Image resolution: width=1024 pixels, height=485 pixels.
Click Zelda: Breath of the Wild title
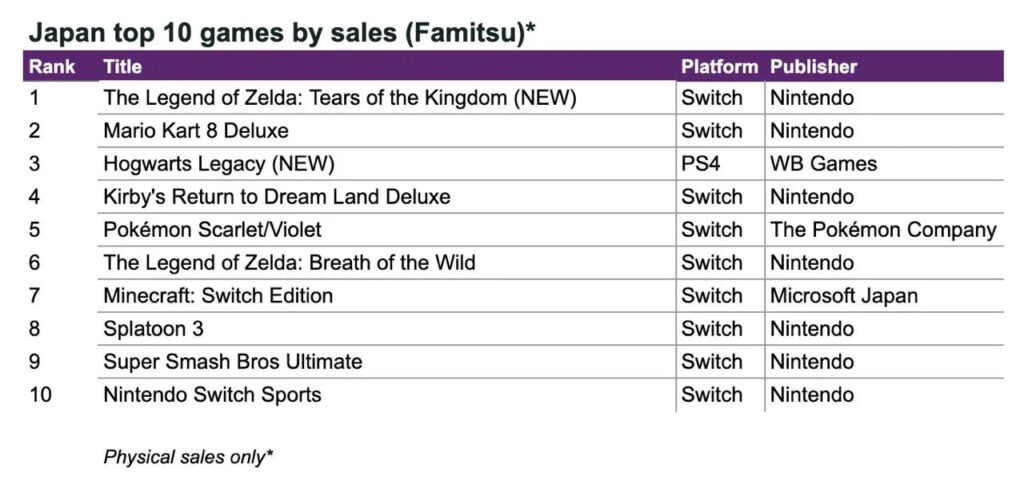click(x=289, y=263)
